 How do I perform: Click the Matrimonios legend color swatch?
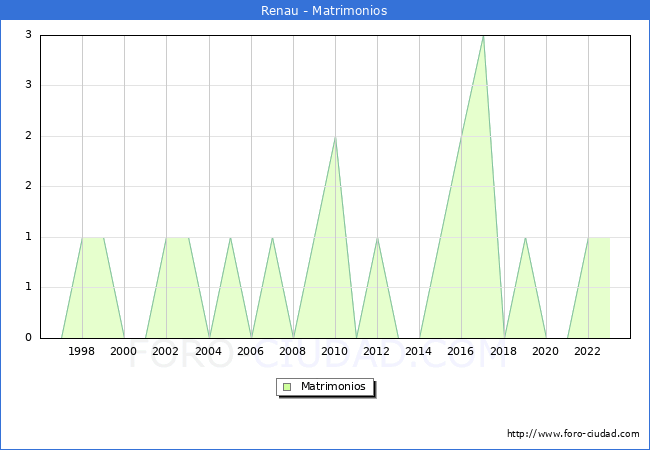click(287, 387)
